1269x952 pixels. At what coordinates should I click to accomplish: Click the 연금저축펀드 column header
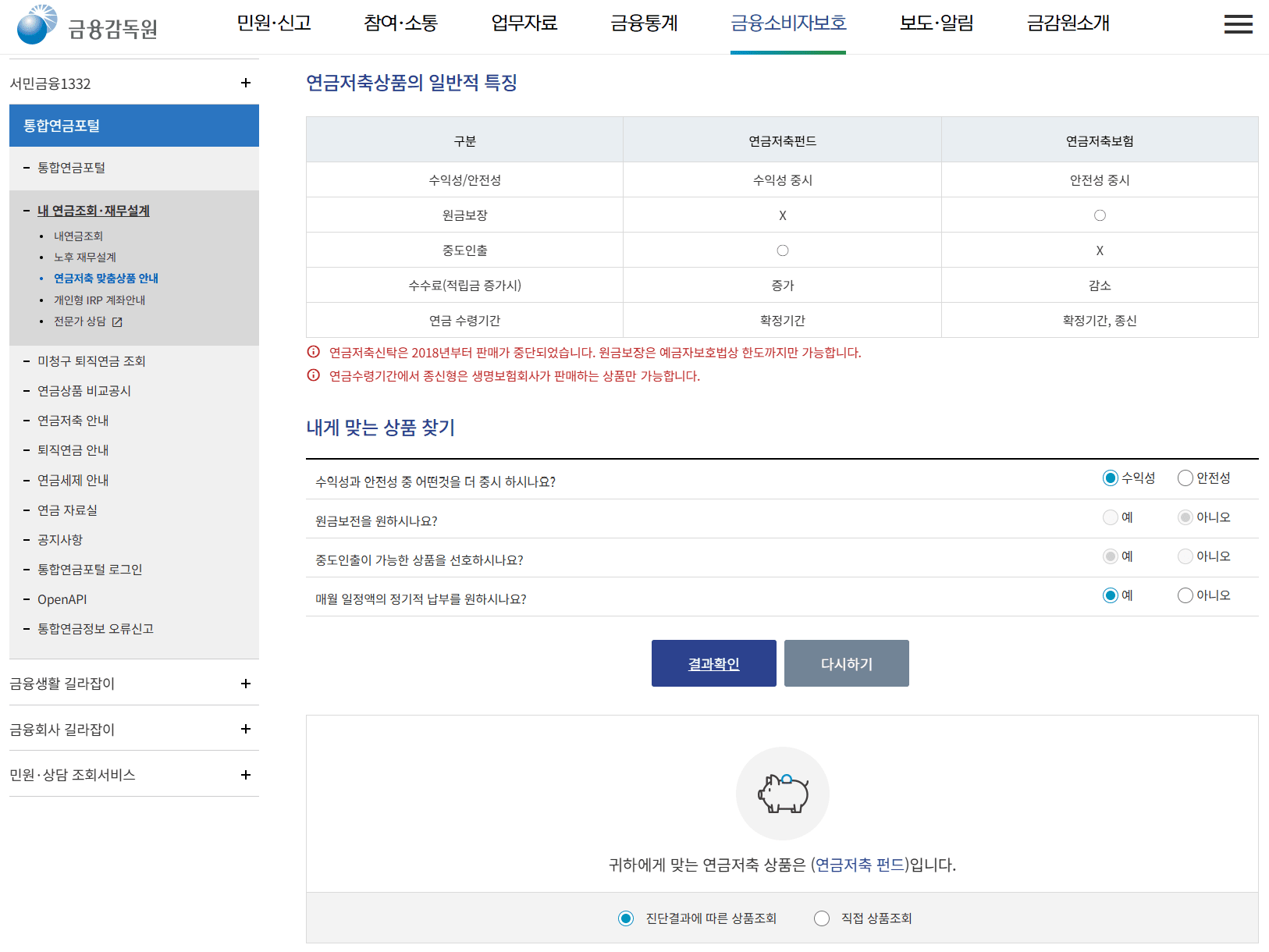coord(782,140)
